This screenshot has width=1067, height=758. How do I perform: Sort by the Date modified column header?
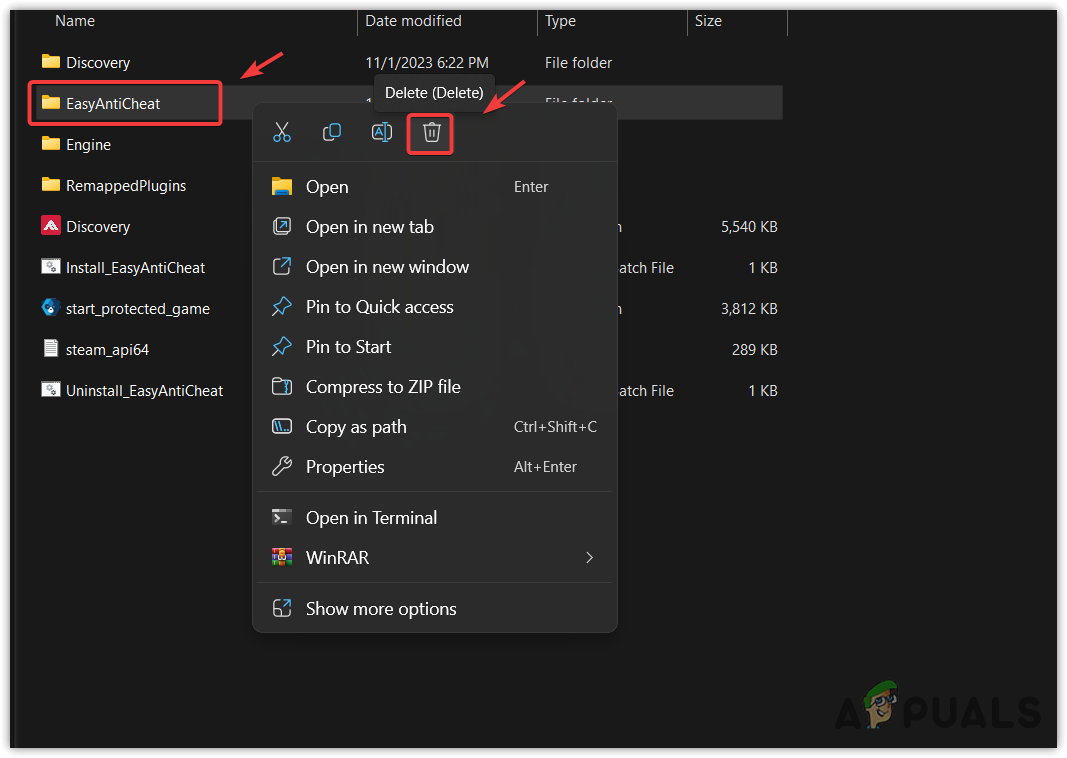click(x=413, y=21)
